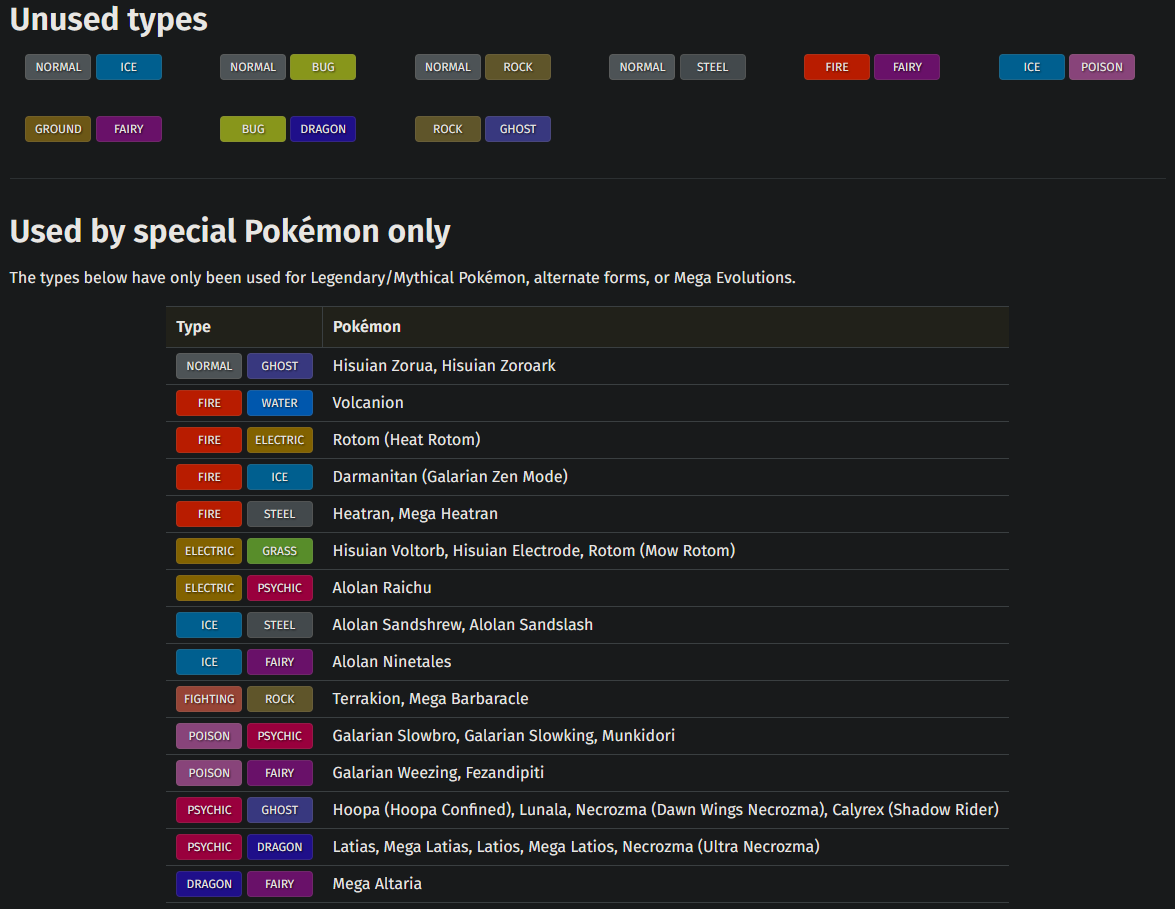Click the 'Type' column header
1175x909 pixels.
(x=244, y=327)
